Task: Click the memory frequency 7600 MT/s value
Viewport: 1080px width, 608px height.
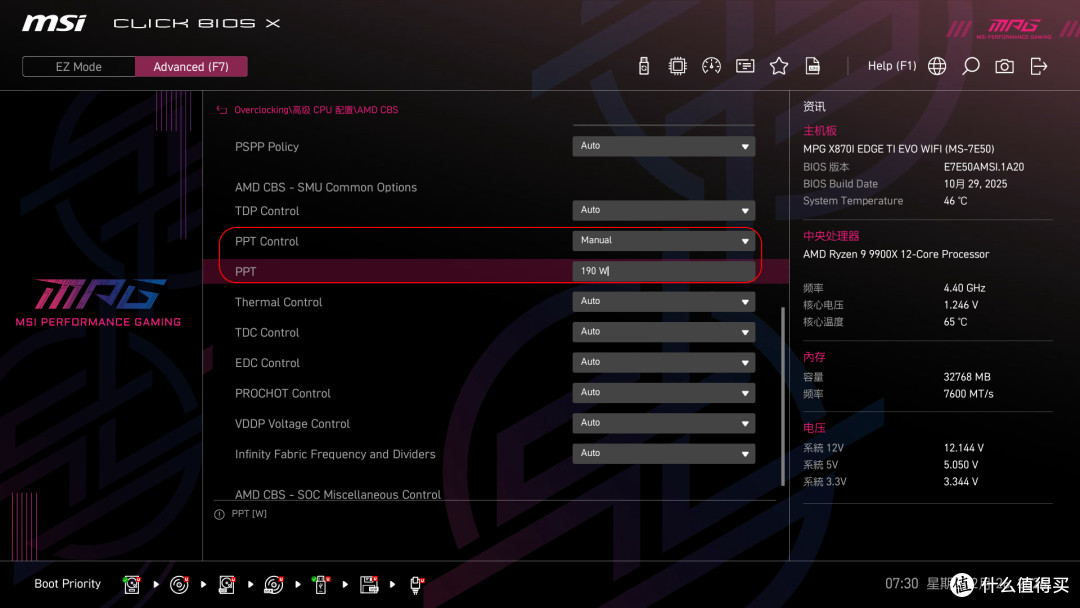Action: click(x=968, y=394)
